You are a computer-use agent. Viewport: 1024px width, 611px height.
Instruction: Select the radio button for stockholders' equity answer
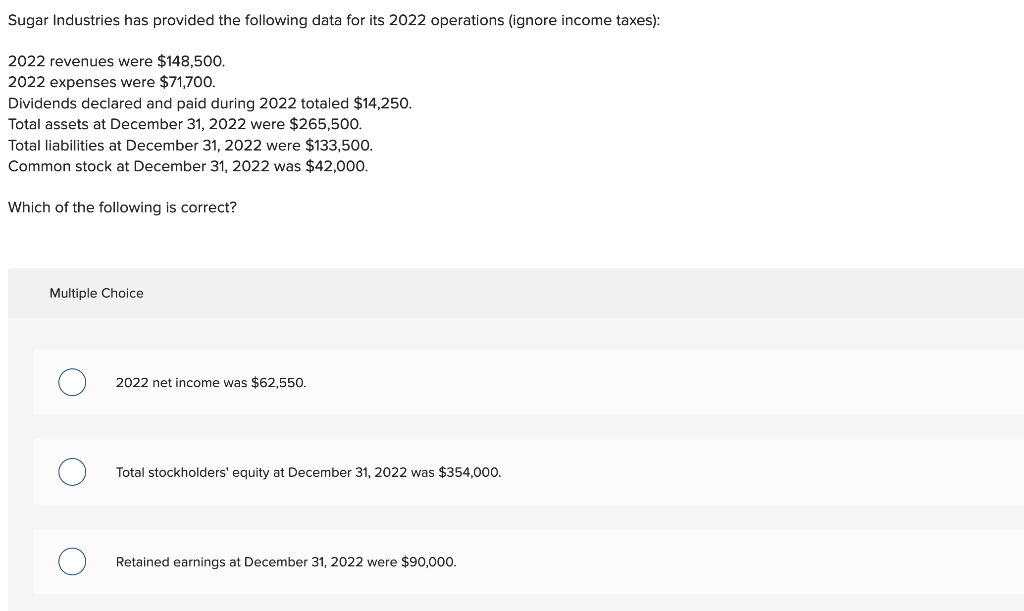pos(71,472)
